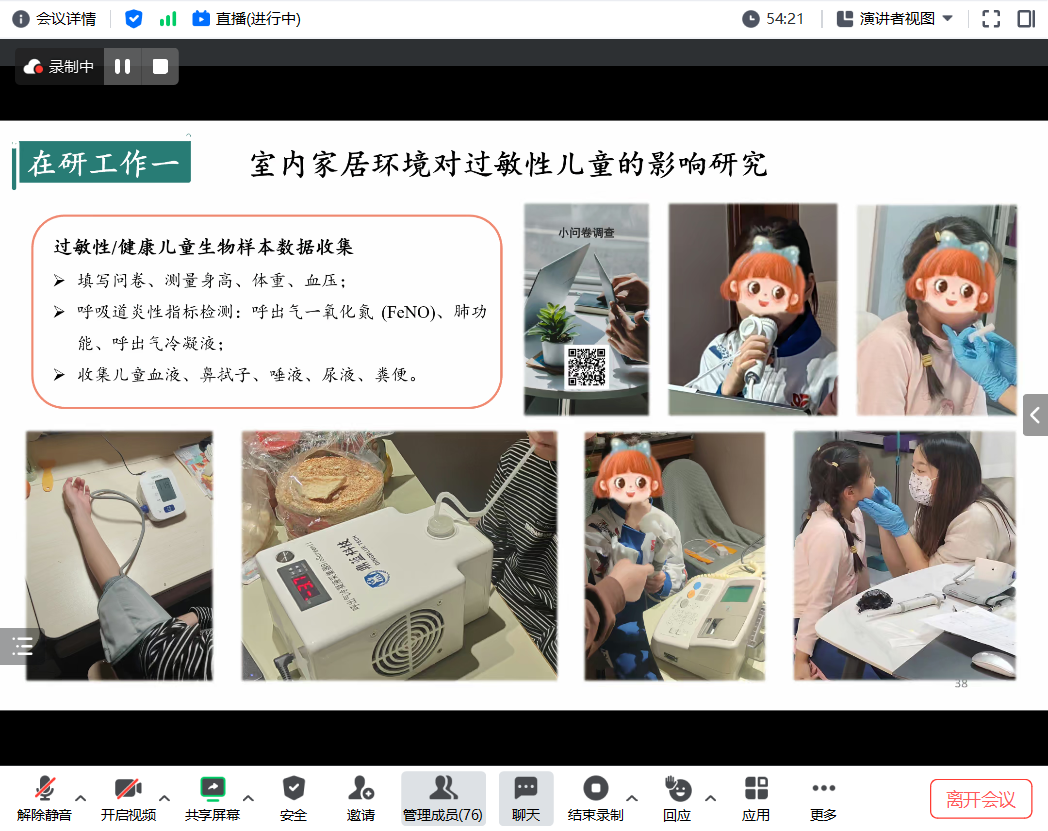Image resolution: width=1048 pixels, height=831 pixels.
Task: Turn on camera with 开启视频
Action: [x=128, y=798]
